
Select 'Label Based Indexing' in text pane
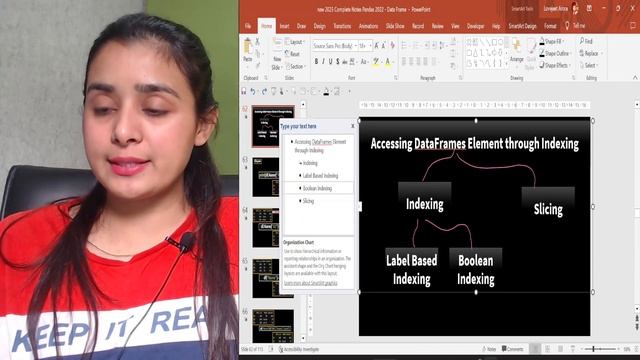pos(320,176)
